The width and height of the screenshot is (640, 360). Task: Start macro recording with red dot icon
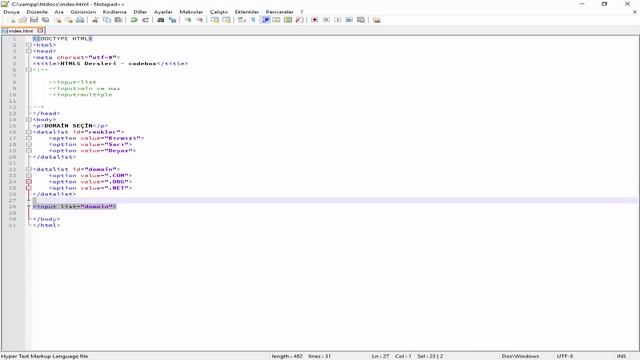314,20
